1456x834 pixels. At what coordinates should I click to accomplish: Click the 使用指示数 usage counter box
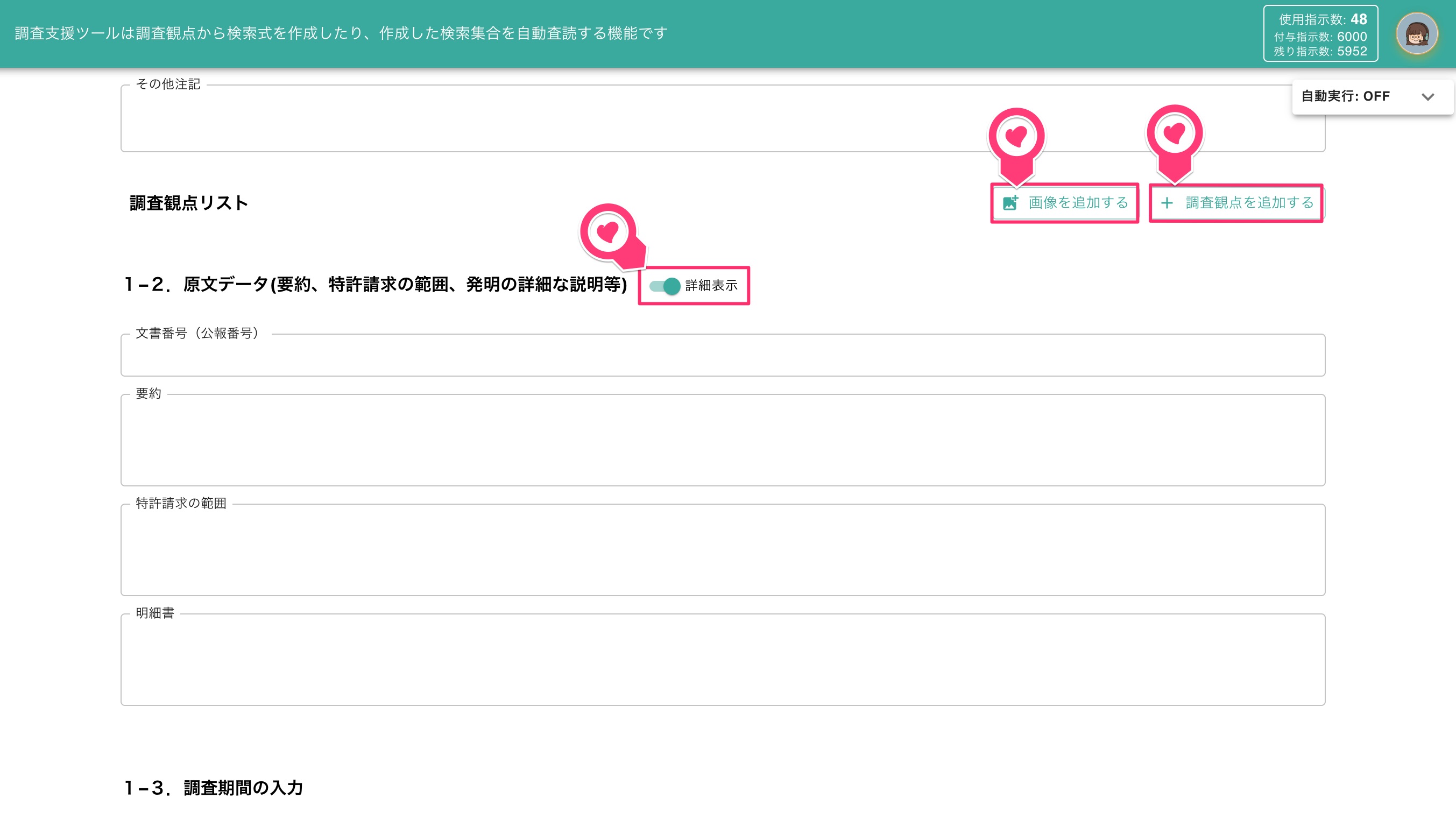click(1320, 34)
